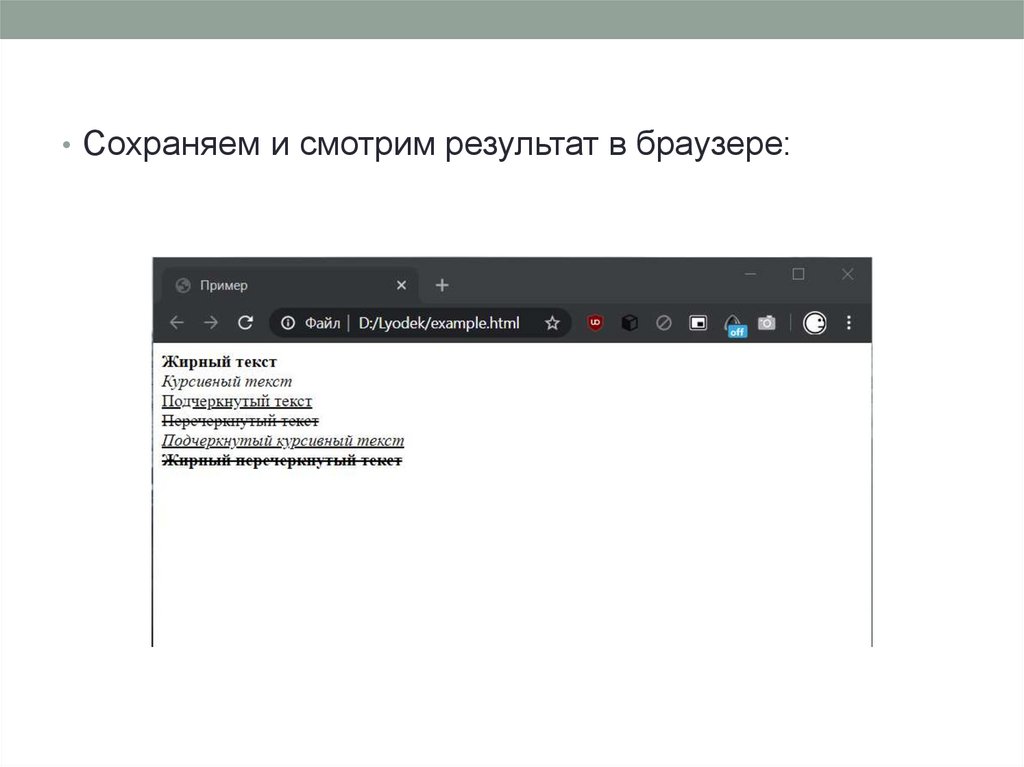Click the underlined line Подчеркнутый текст

coord(236,400)
